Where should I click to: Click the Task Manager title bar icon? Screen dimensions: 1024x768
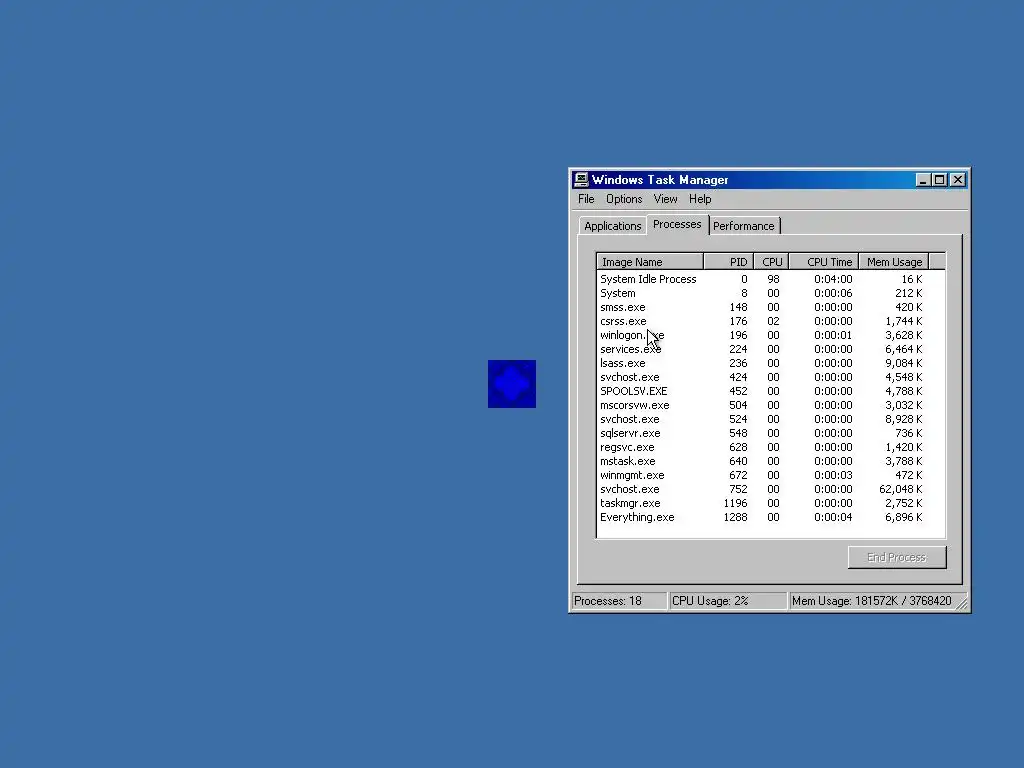(x=581, y=180)
